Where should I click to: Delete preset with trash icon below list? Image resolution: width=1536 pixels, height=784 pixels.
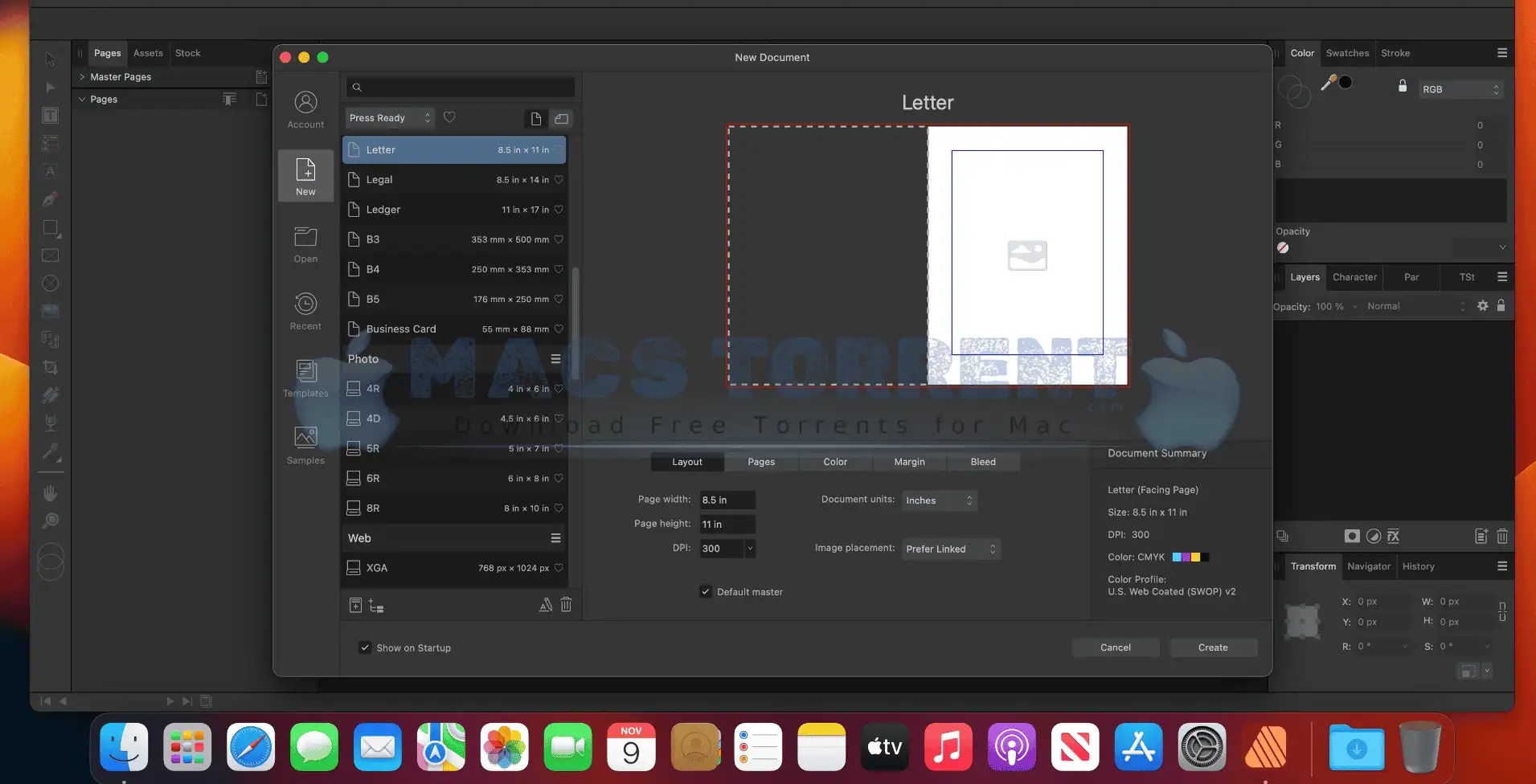click(x=566, y=605)
